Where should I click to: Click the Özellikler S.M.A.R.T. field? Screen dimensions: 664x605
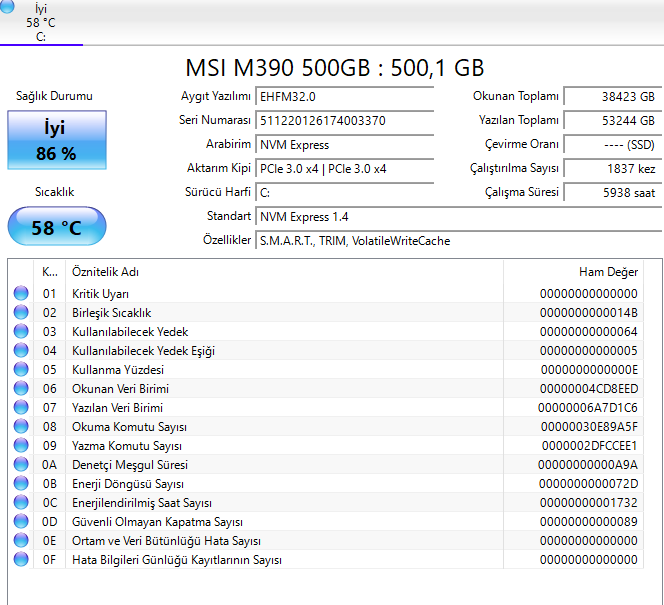[457, 240]
